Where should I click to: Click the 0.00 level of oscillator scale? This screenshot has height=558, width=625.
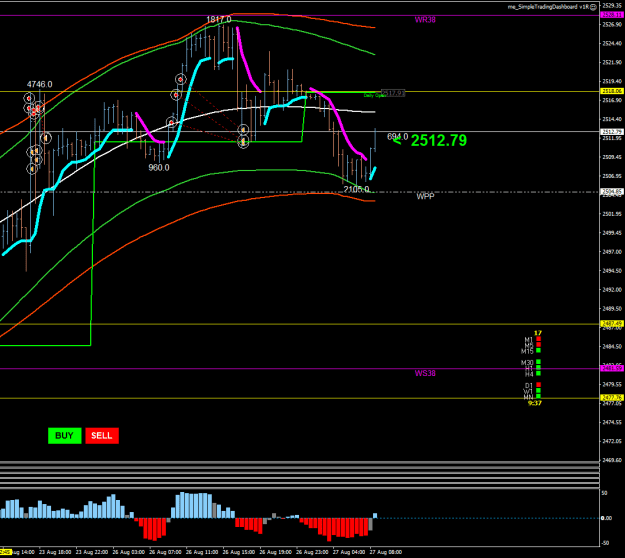tap(606, 518)
